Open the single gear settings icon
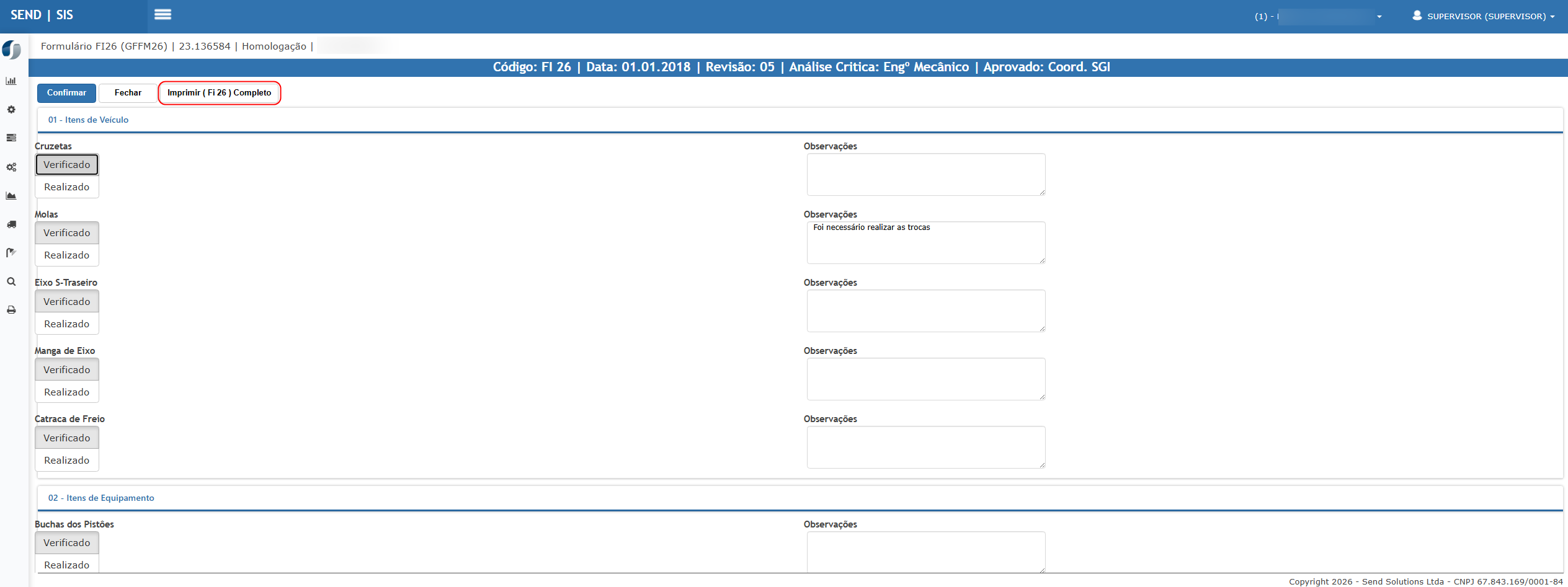The image size is (1568, 587). 11,110
